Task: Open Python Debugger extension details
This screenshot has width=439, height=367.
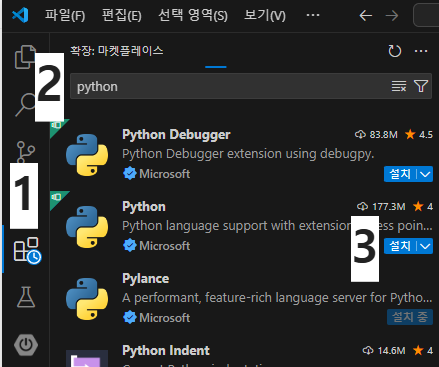Action: 176,135
